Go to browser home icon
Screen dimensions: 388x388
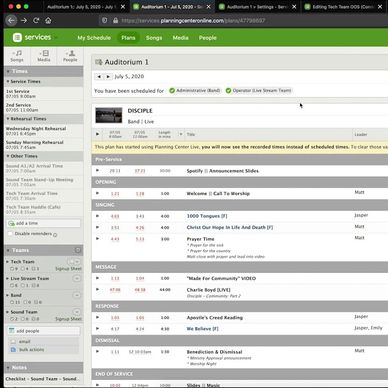pos(48,21)
